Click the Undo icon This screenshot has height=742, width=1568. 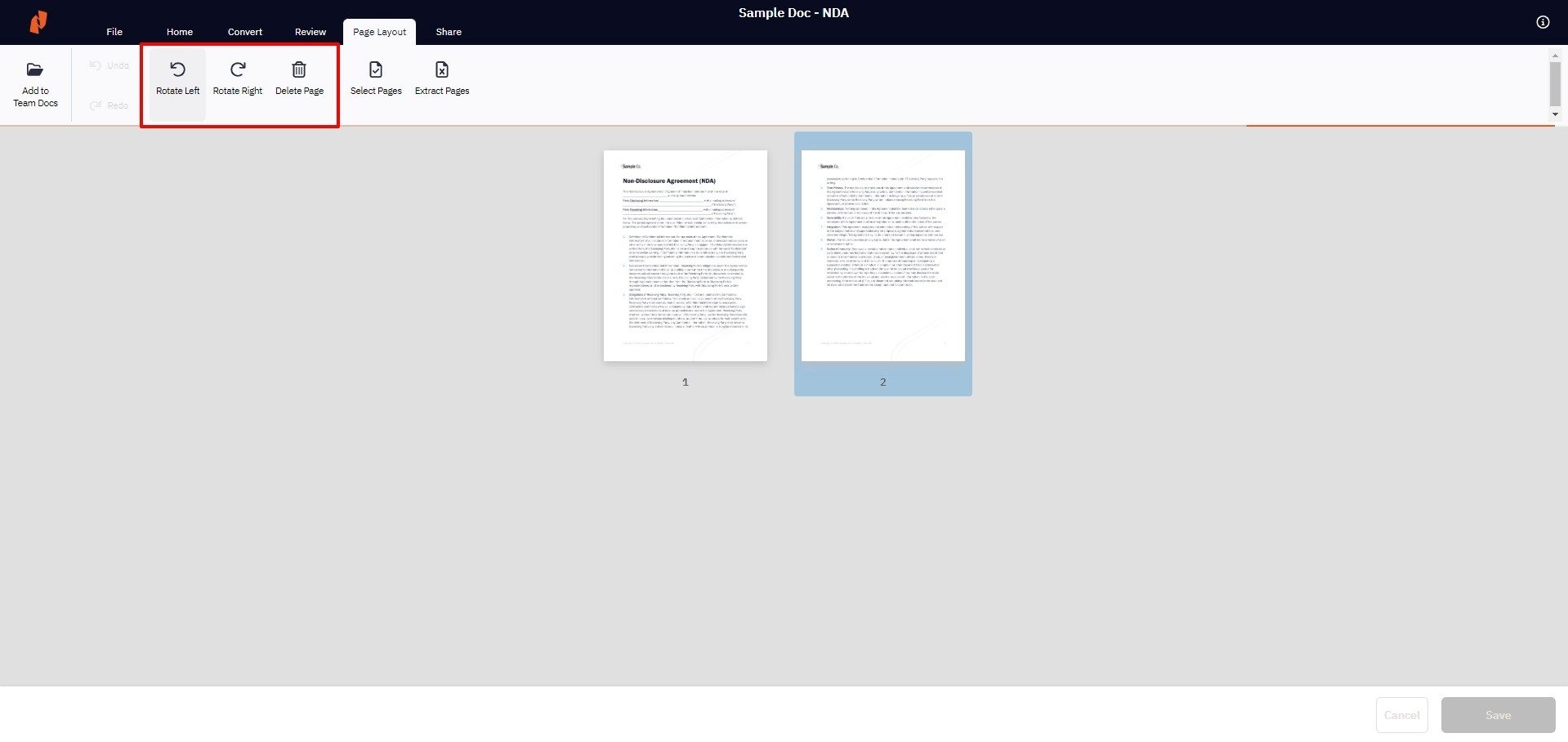click(96, 65)
